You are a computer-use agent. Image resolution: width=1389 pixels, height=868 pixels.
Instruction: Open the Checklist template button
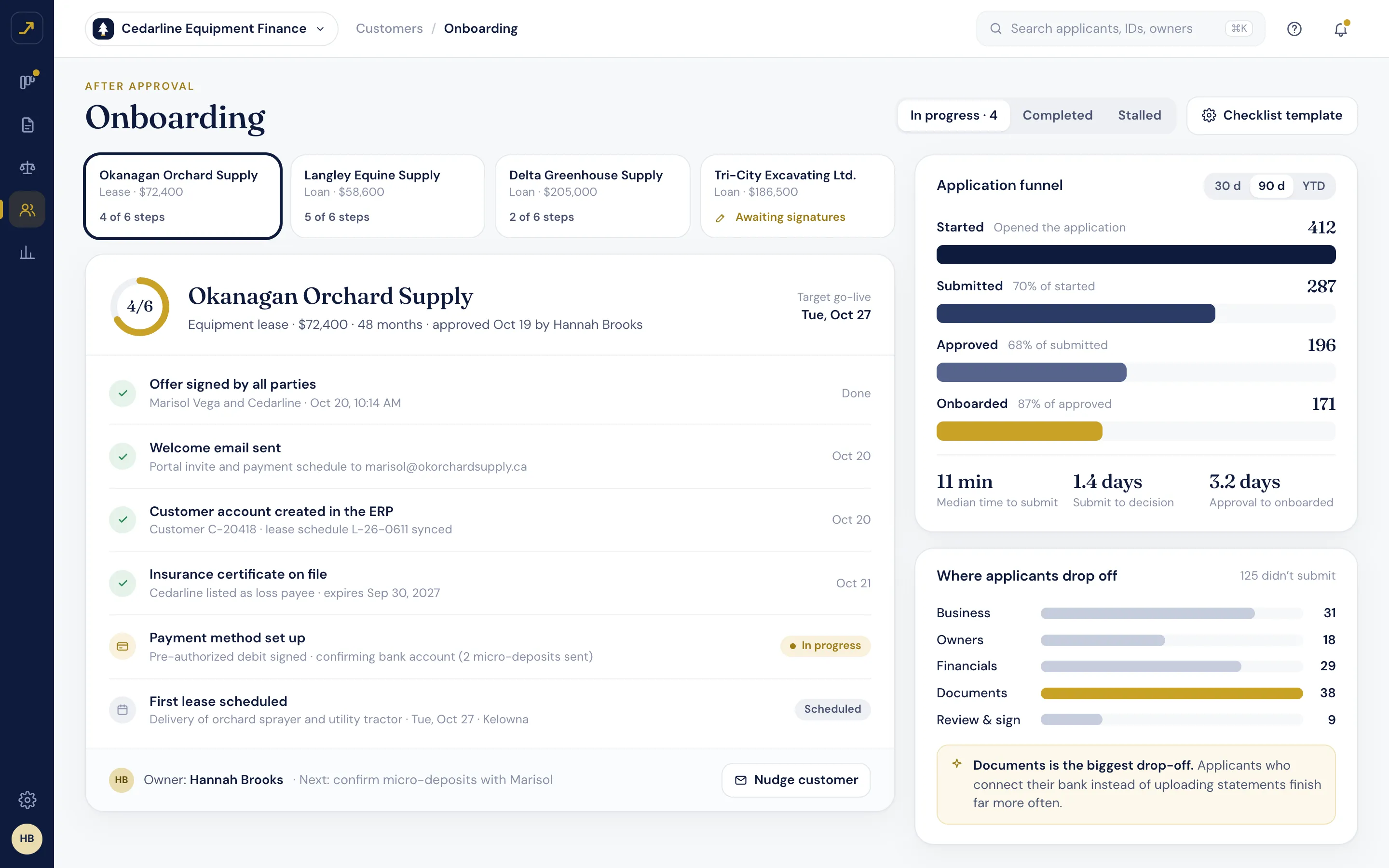(1272, 115)
